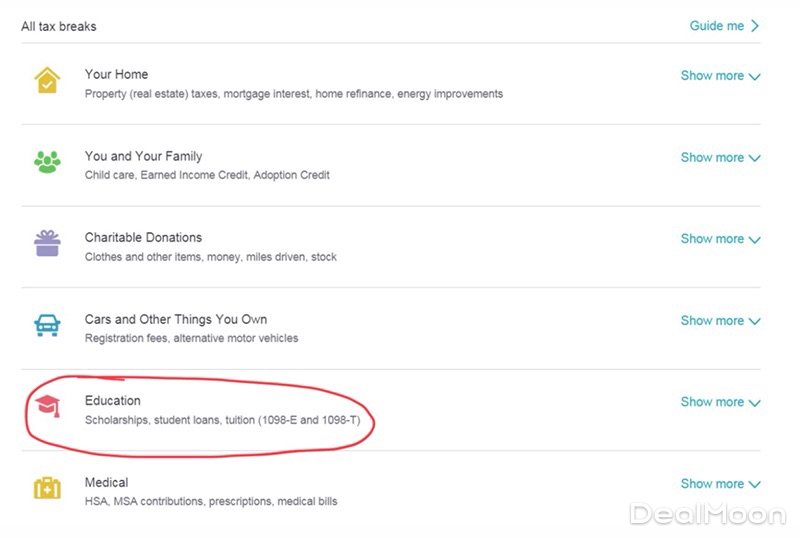The height and width of the screenshot is (538, 800).
Task: Click the Medical first-aid kit icon
Action: coord(47,489)
